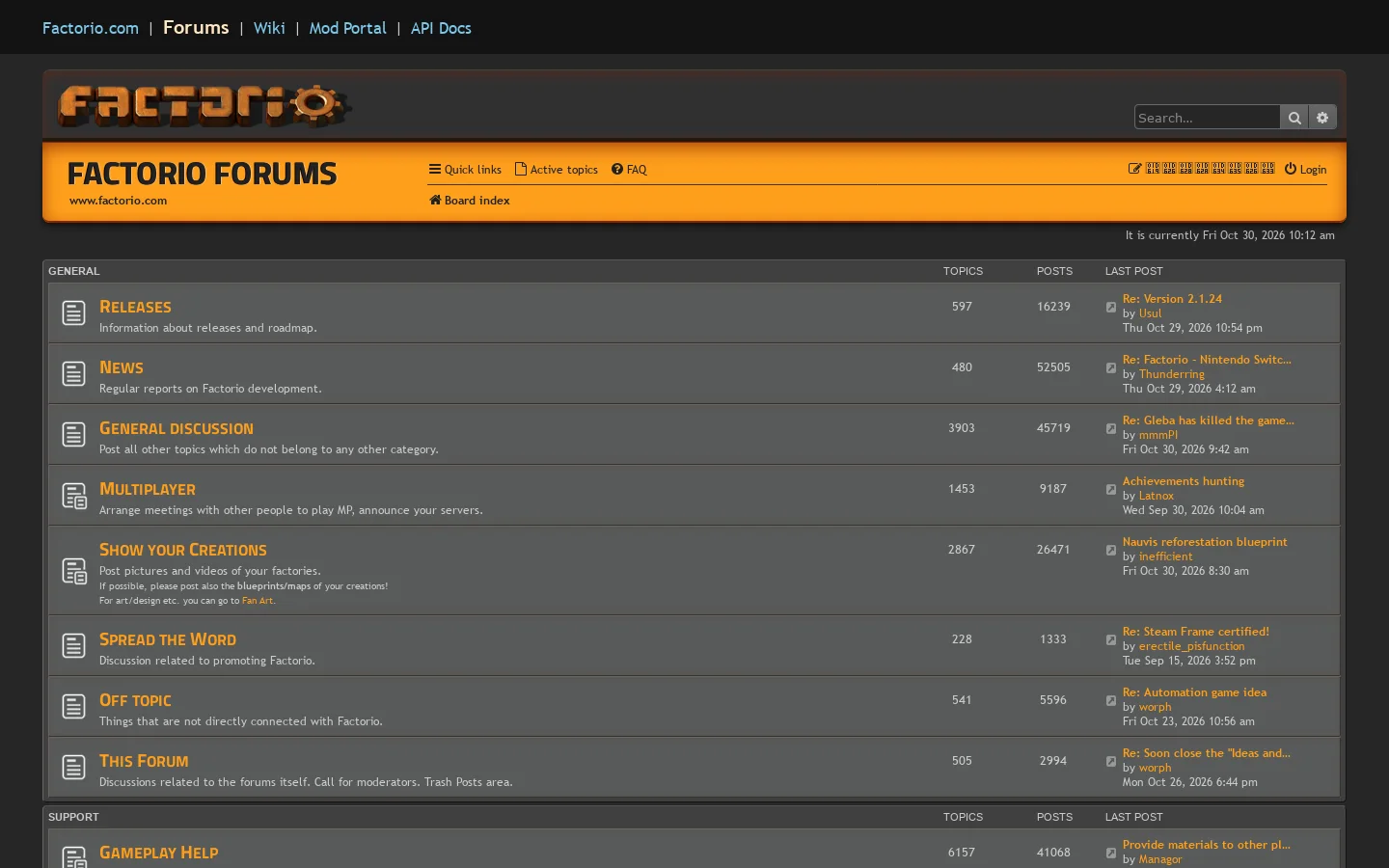View latest post icon in News row
This screenshot has width=1389, height=868.
[x=1111, y=368]
